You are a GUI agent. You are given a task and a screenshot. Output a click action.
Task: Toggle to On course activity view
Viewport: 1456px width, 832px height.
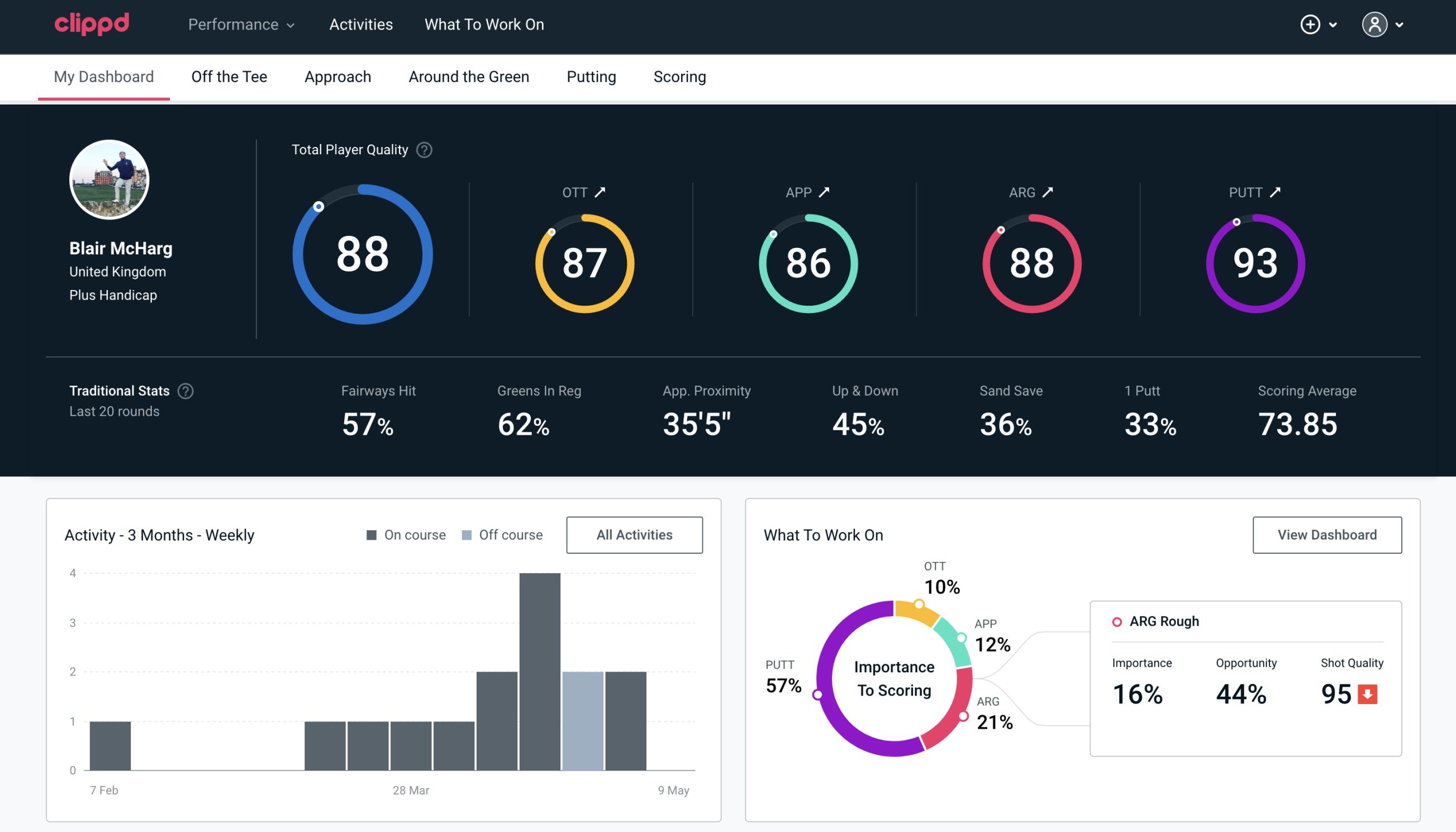tap(405, 534)
